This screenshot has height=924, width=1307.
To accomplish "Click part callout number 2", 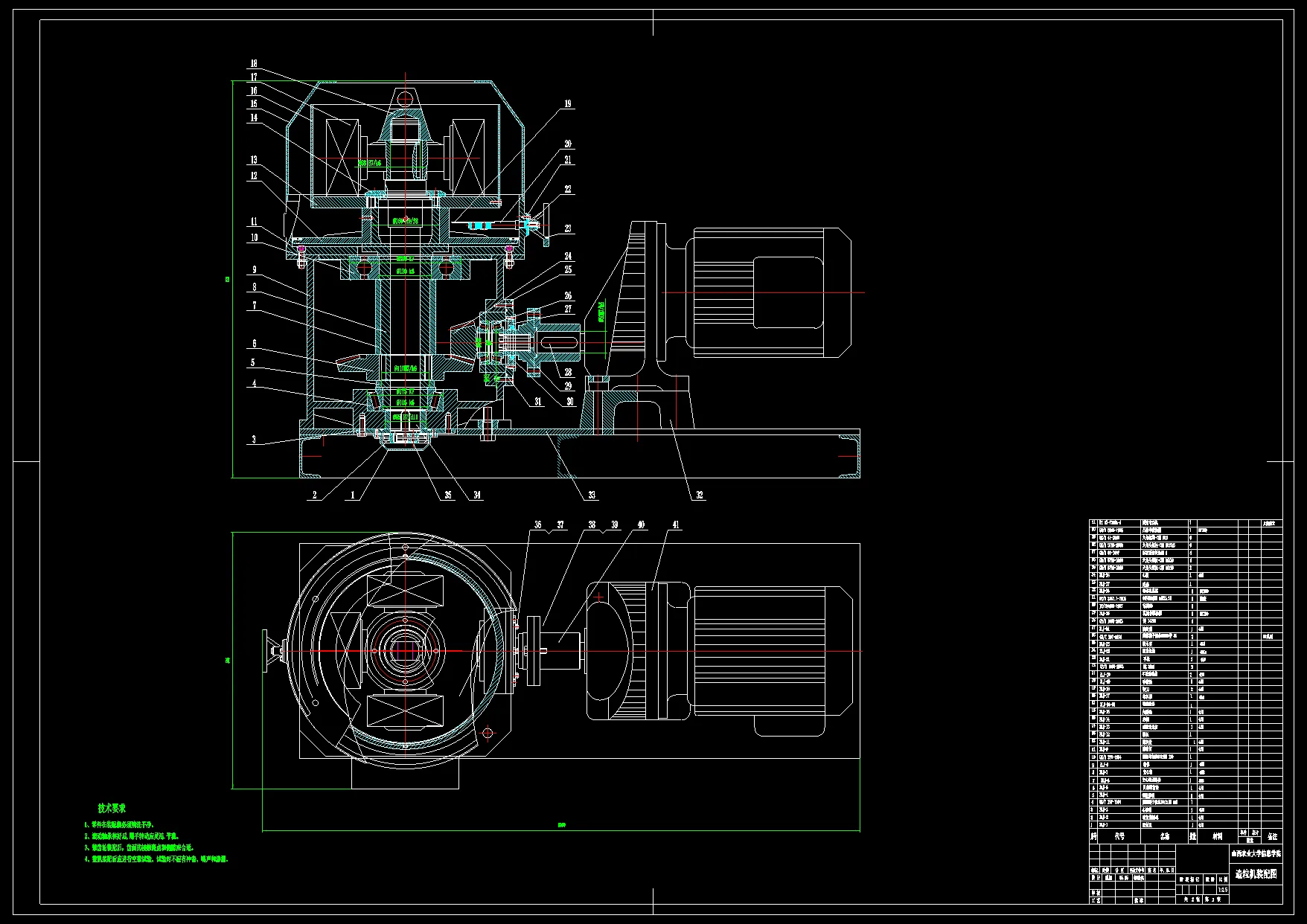I will point(314,495).
